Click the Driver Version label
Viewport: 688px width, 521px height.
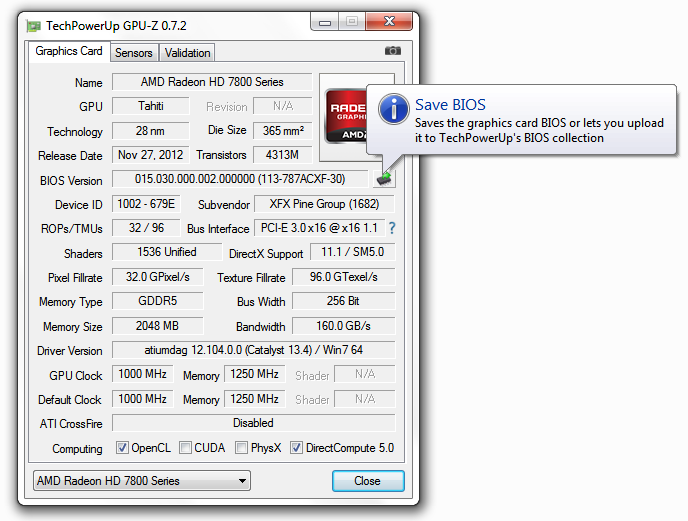pos(70,351)
